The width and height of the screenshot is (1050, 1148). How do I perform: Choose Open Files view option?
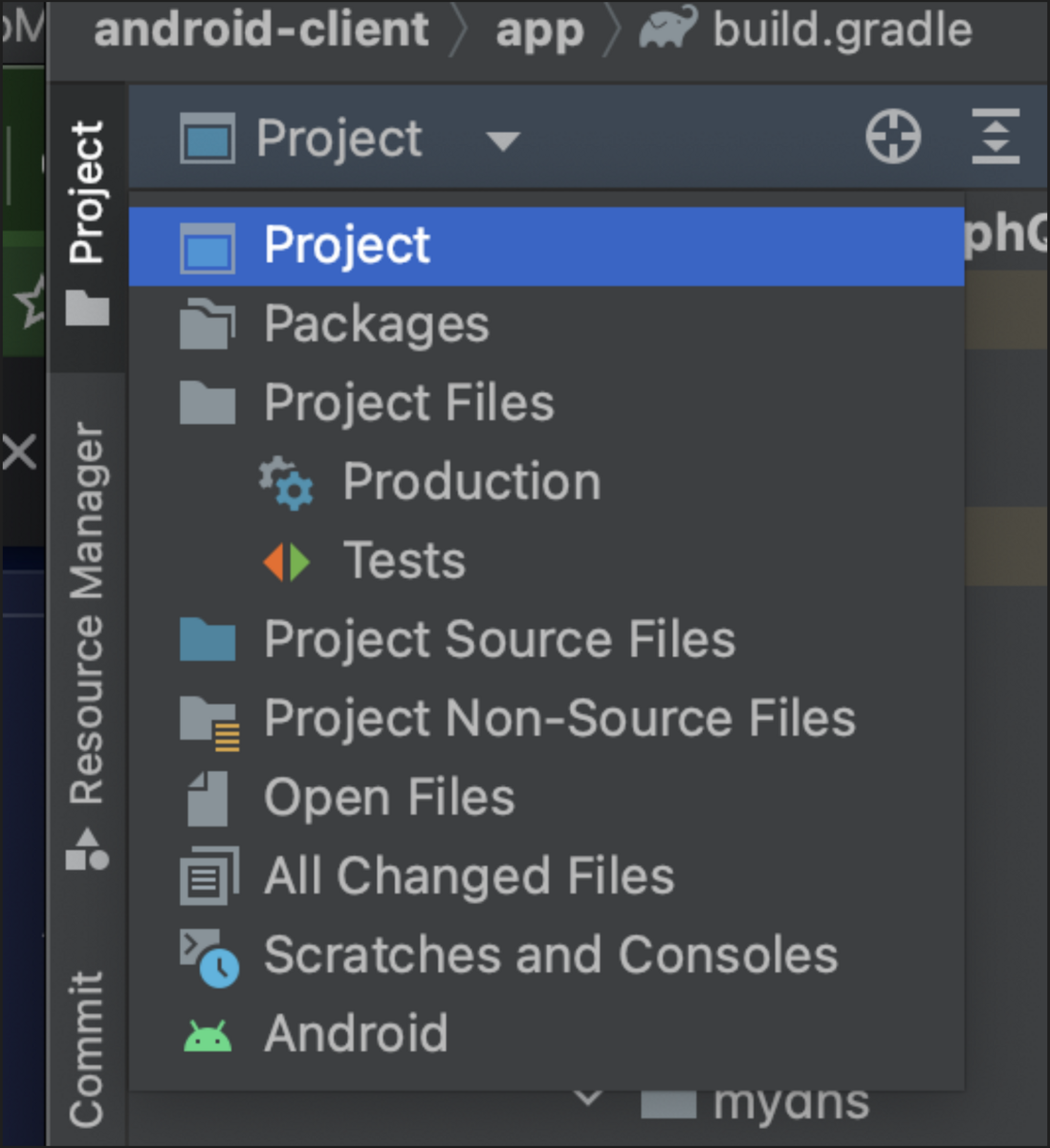click(388, 796)
